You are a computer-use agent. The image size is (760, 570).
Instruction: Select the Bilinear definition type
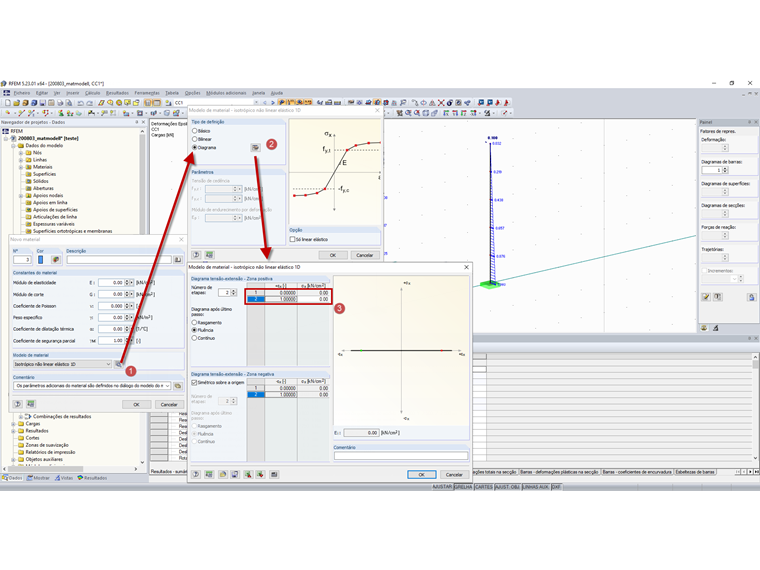tap(195, 139)
